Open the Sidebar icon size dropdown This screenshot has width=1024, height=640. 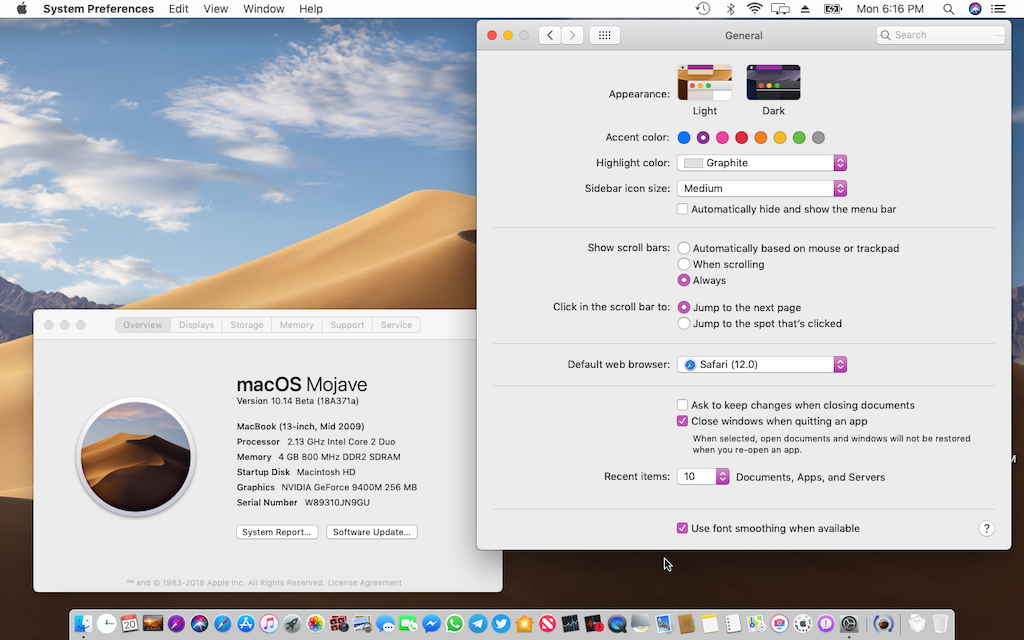click(x=762, y=188)
